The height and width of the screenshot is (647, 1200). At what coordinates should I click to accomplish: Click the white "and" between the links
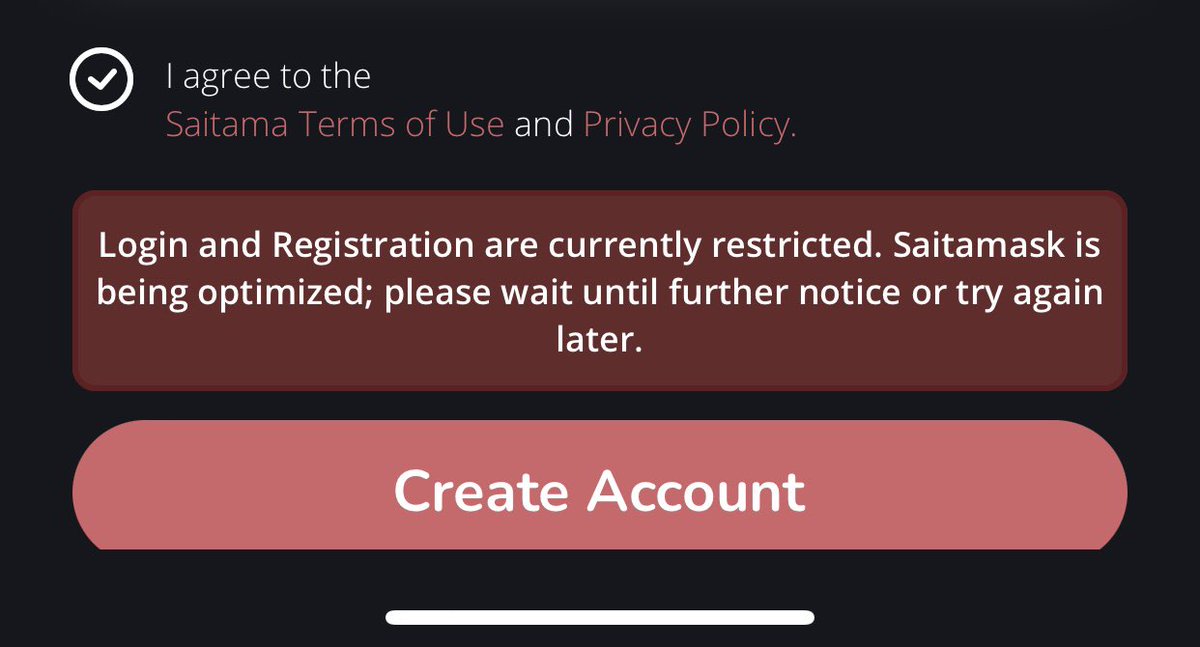544,125
